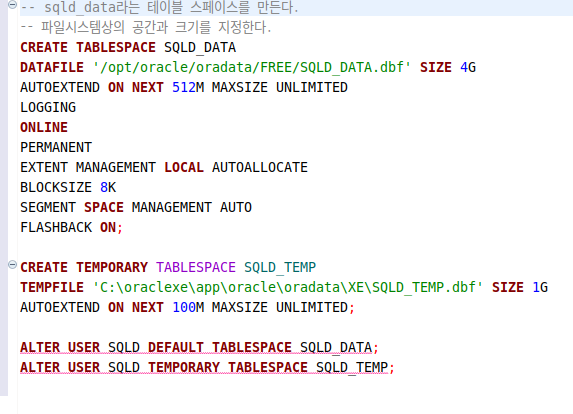This screenshot has width=573, height=414.
Task: Place cursor on 'CREATE TABLESPACE SQLD_DATA' line
Action: [x=128, y=48]
